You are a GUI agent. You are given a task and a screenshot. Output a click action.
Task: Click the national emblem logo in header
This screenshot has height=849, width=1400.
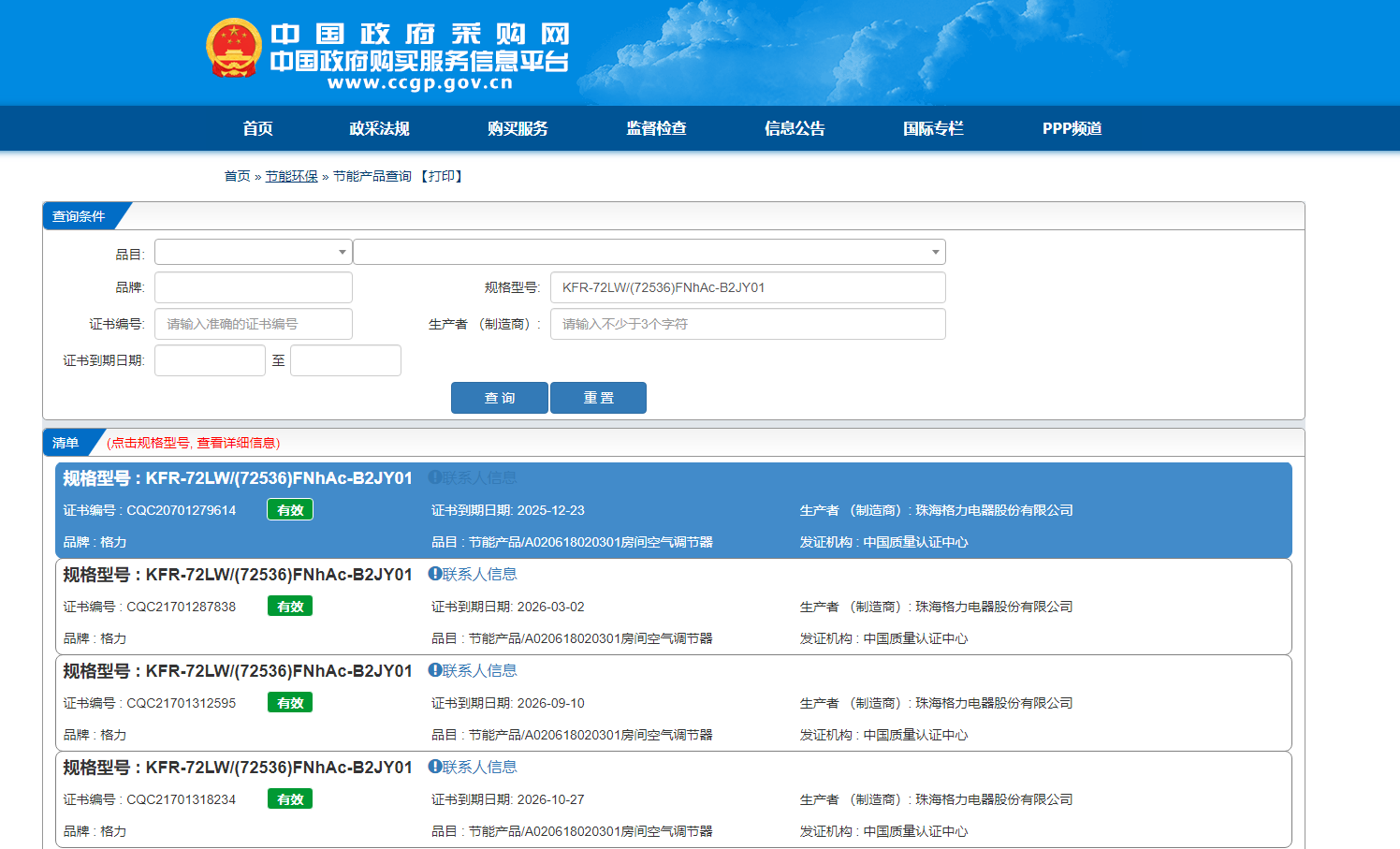point(233,48)
